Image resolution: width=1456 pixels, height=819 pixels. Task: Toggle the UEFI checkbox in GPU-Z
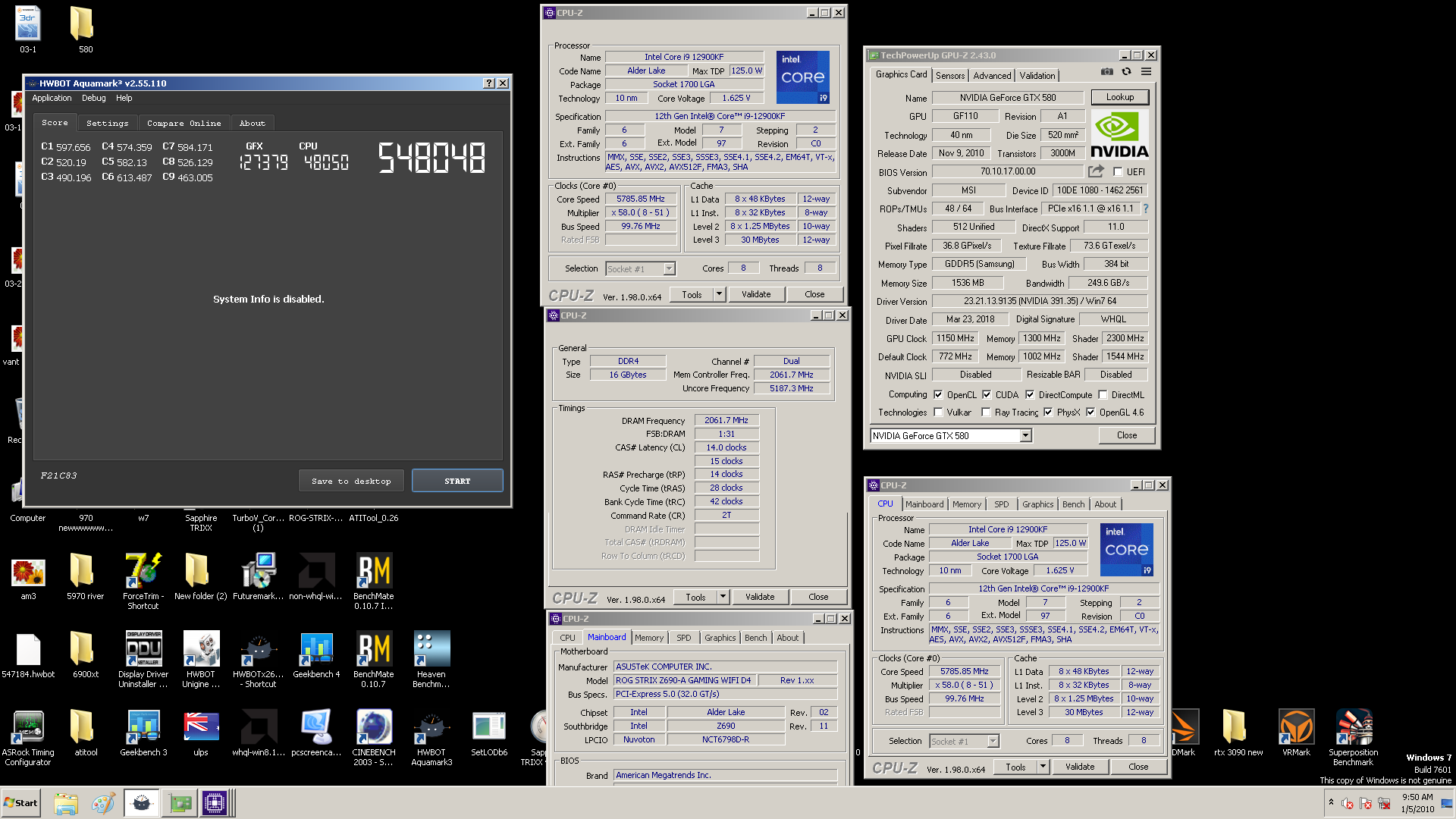[x=1118, y=172]
